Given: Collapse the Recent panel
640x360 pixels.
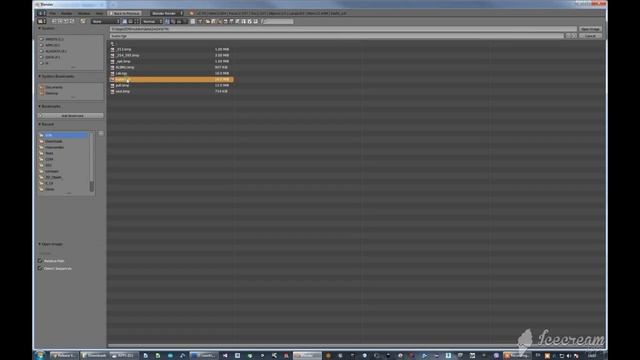Looking at the screenshot, I should coord(40,124).
